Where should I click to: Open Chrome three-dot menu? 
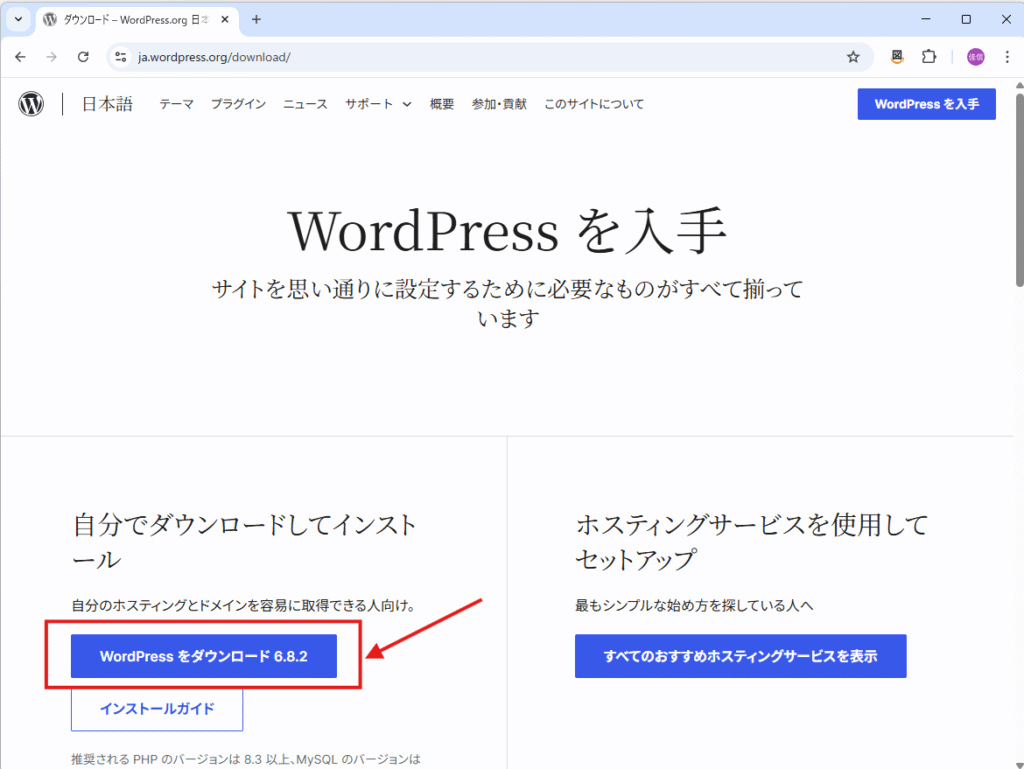tap(1007, 57)
